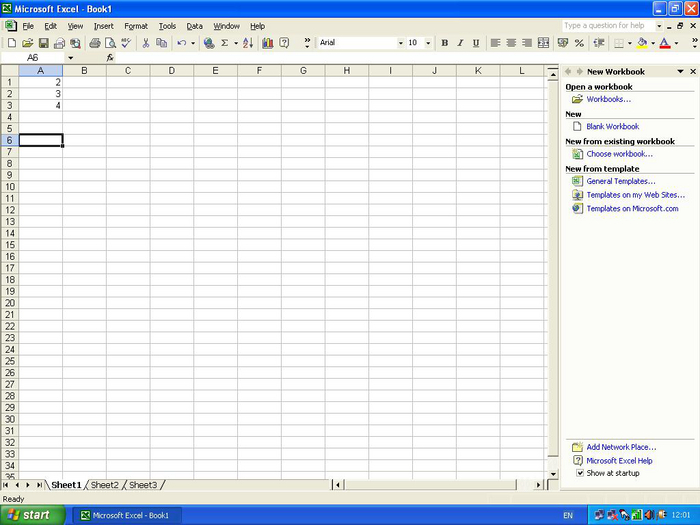Screen dimensions: 700x525
Task: Click the Cut scissors icon
Action: (x=145, y=43)
